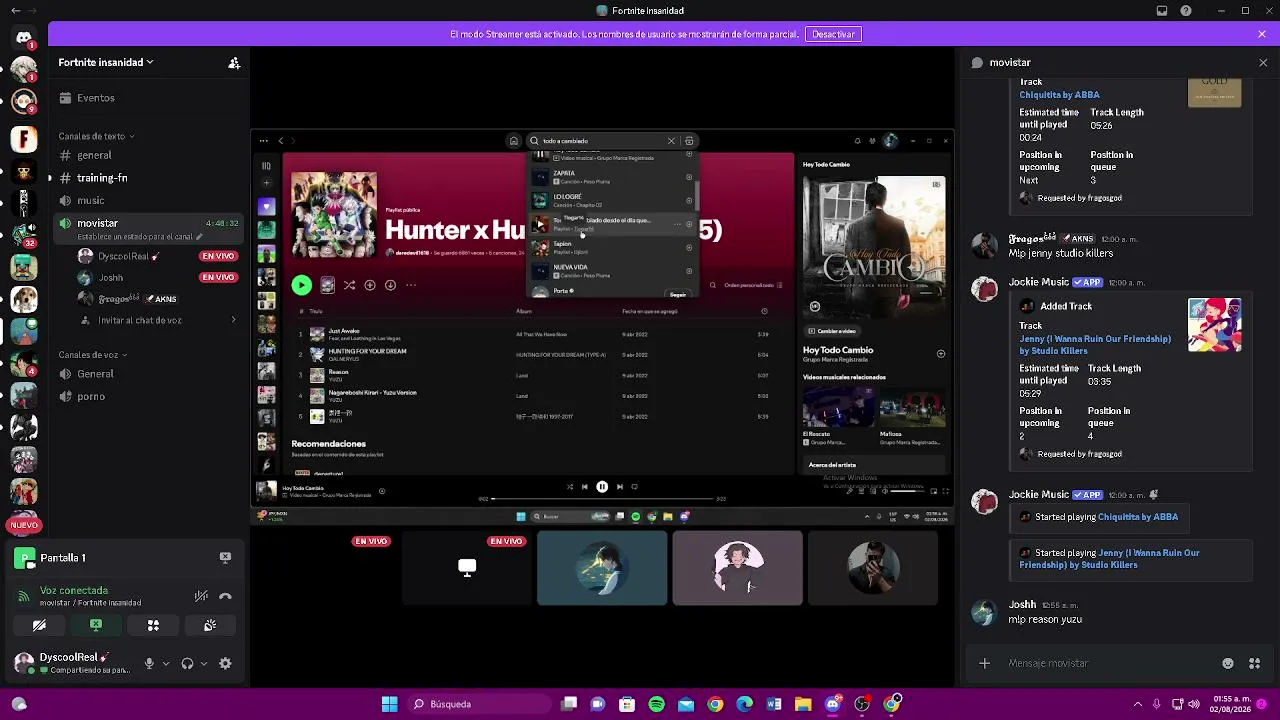Open Discord inbox in the title bar

(x=1162, y=11)
